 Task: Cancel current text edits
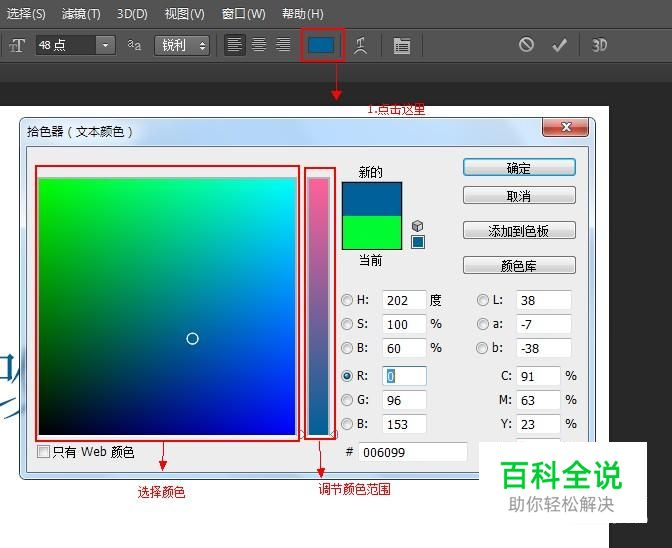(526, 45)
